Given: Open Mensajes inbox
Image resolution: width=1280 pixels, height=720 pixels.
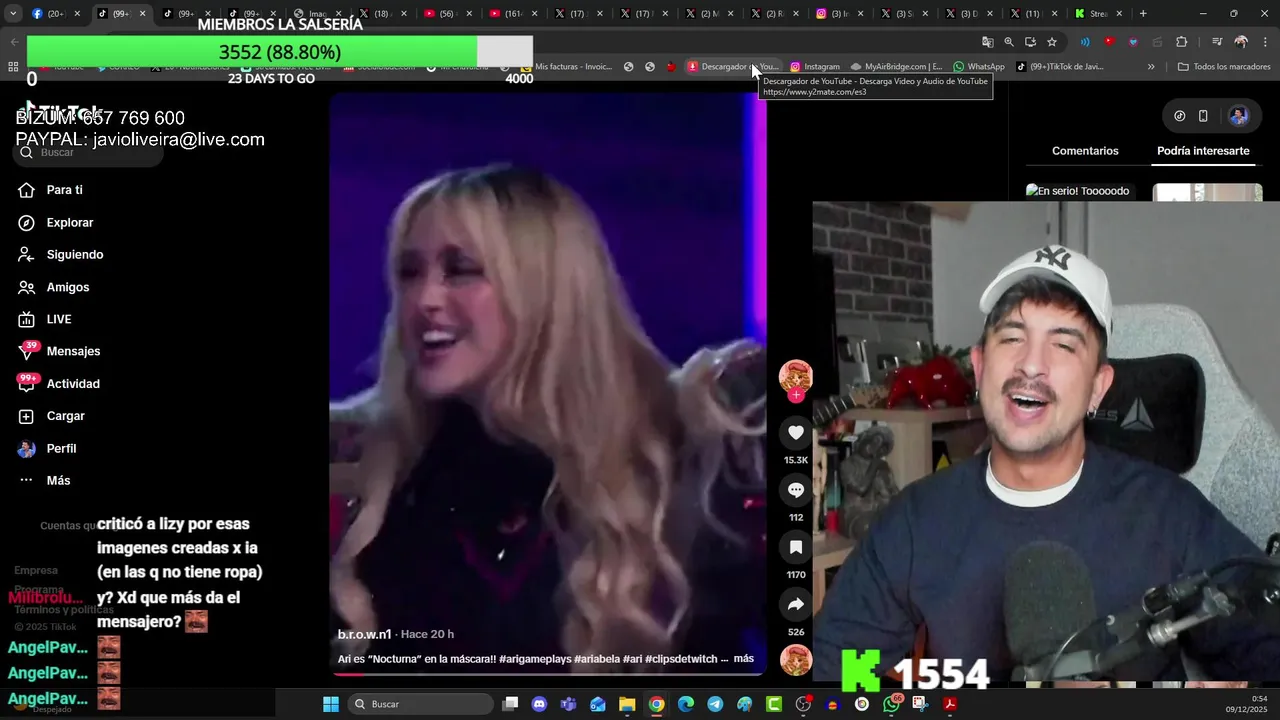Looking at the screenshot, I should 73,351.
